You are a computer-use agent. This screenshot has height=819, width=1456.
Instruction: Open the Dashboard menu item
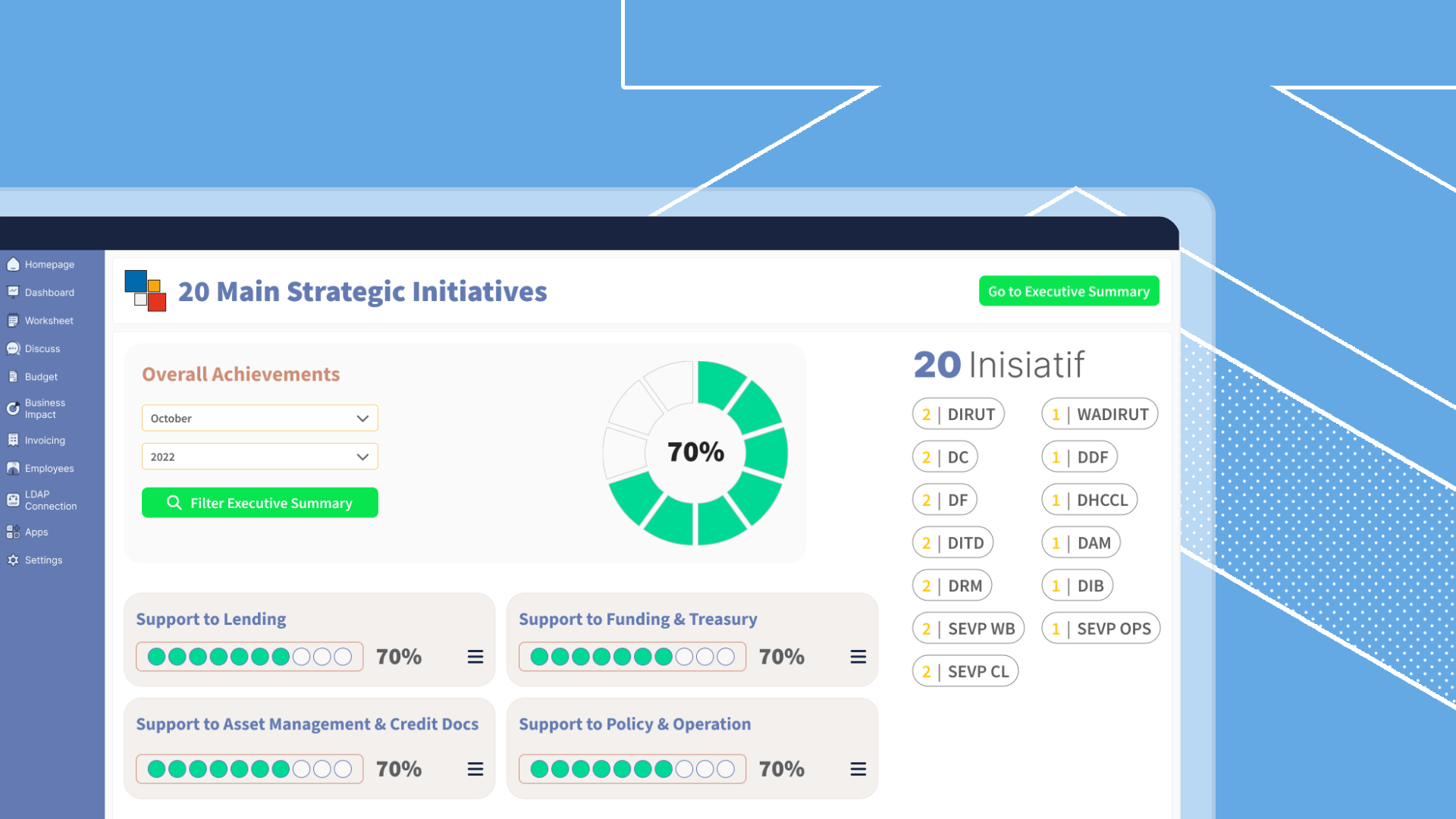pos(49,293)
